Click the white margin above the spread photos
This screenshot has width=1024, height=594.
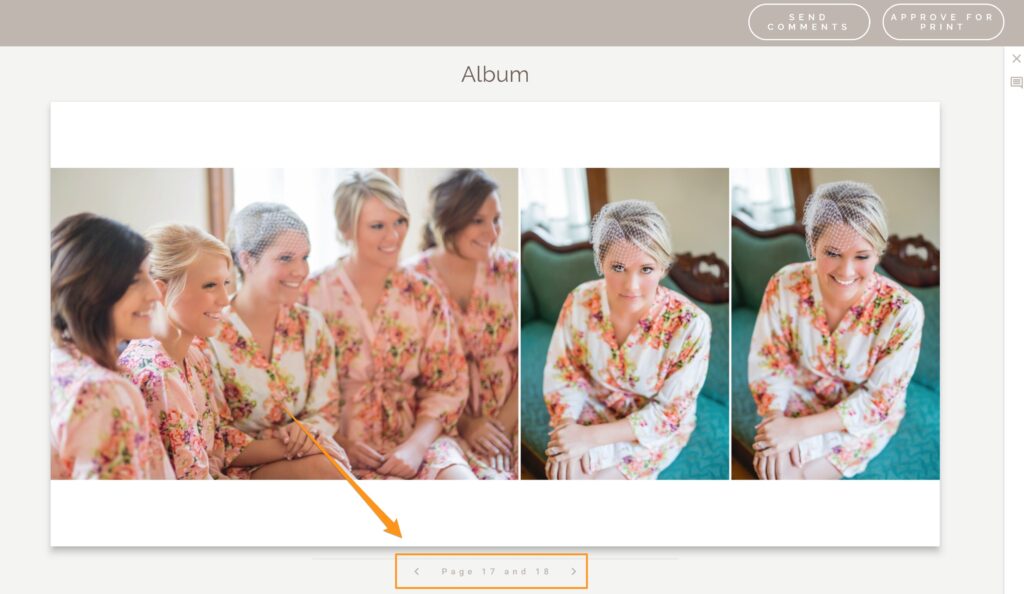click(495, 135)
